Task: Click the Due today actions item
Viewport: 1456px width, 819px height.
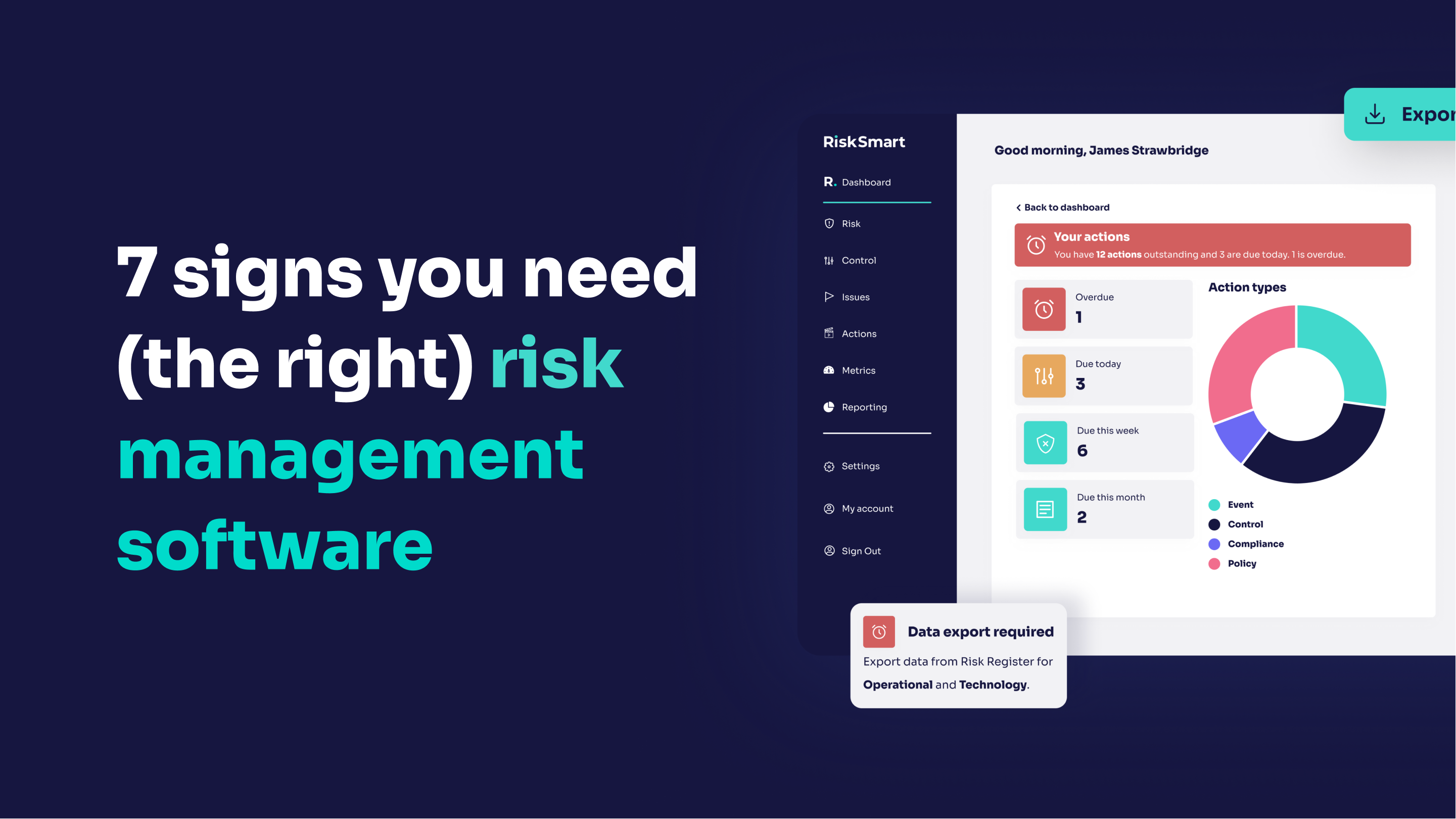Action: 1104,375
